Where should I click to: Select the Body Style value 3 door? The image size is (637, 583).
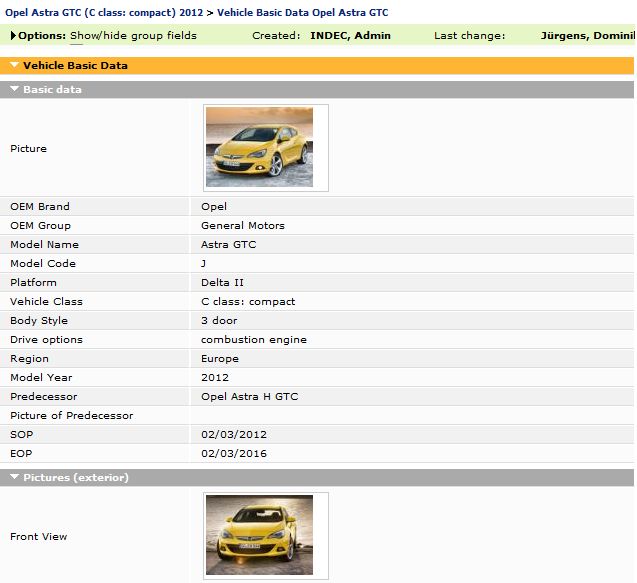pos(219,321)
